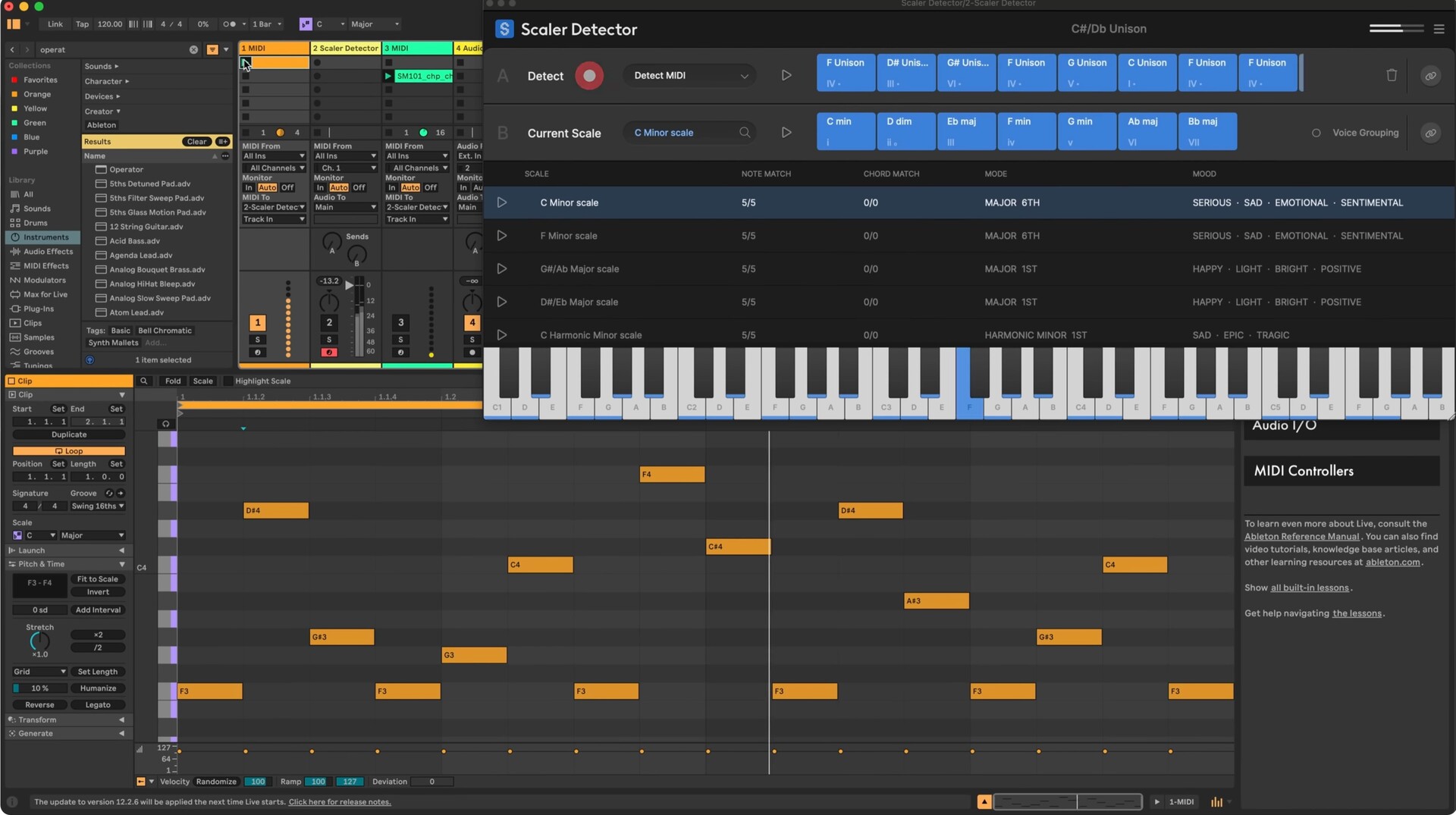Open the Detect MIDI dropdown
This screenshot has height=815, width=1456.
click(689, 76)
